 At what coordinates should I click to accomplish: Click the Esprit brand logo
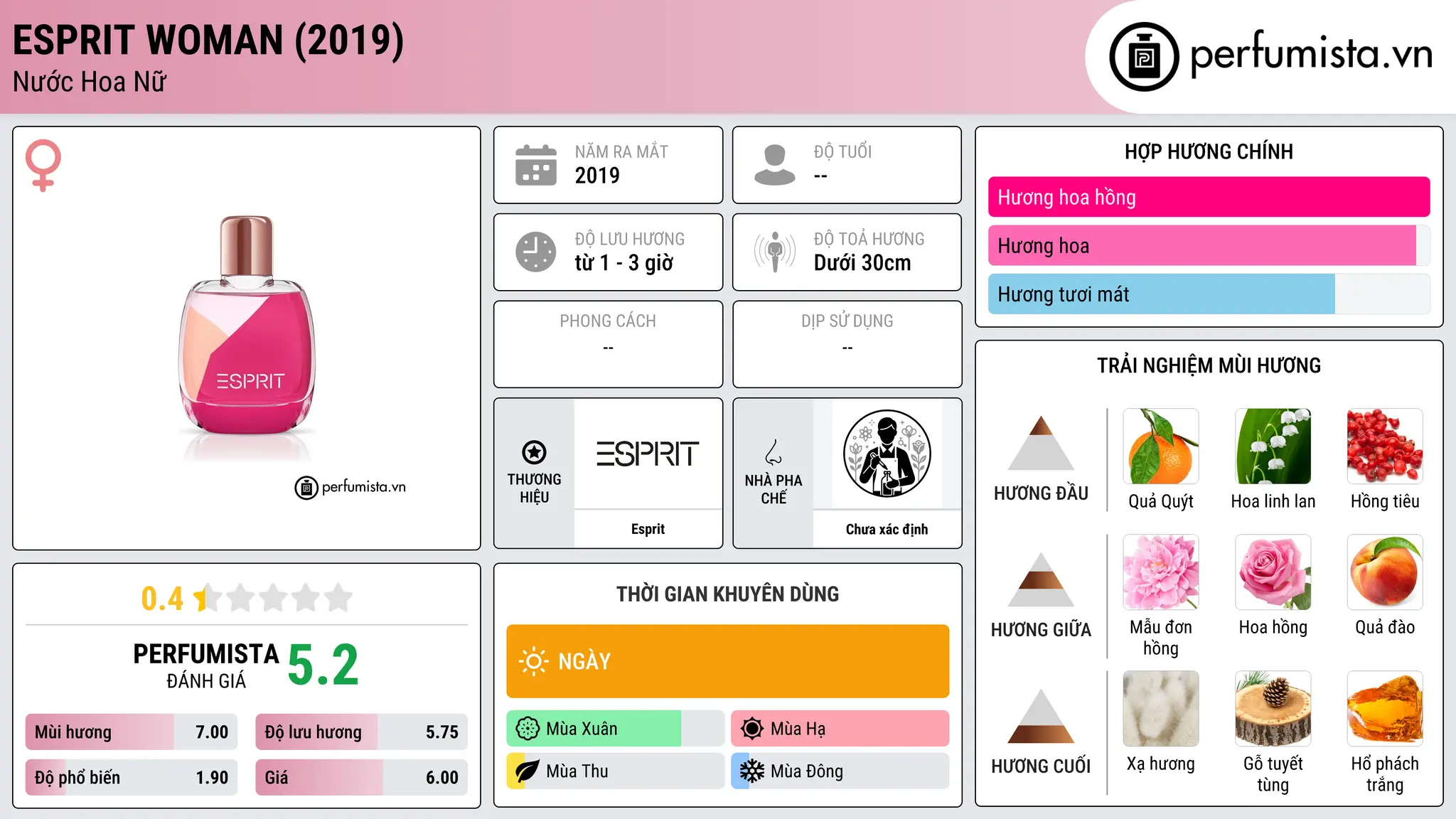pos(648,454)
